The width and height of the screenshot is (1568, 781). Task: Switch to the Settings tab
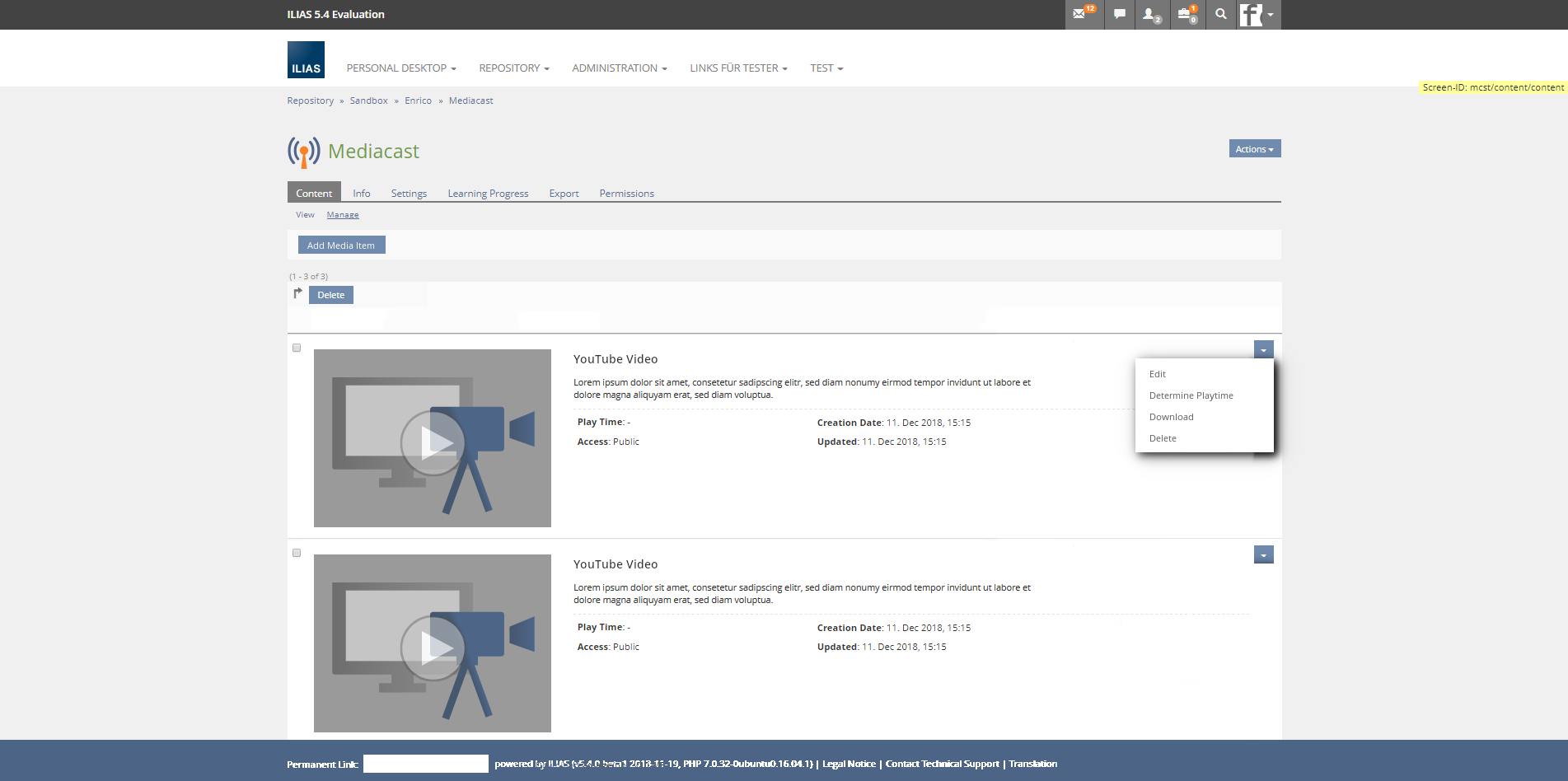tap(409, 194)
